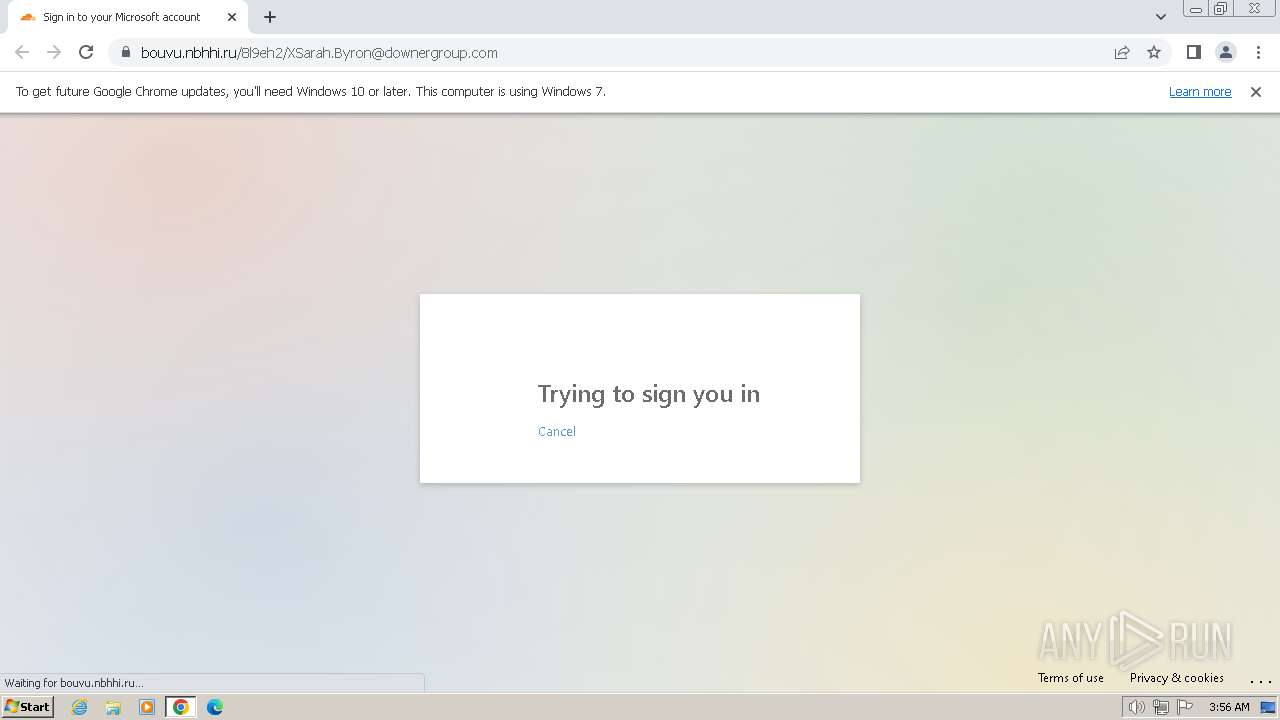Click the Learn more link

pyautogui.click(x=1200, y=92)
